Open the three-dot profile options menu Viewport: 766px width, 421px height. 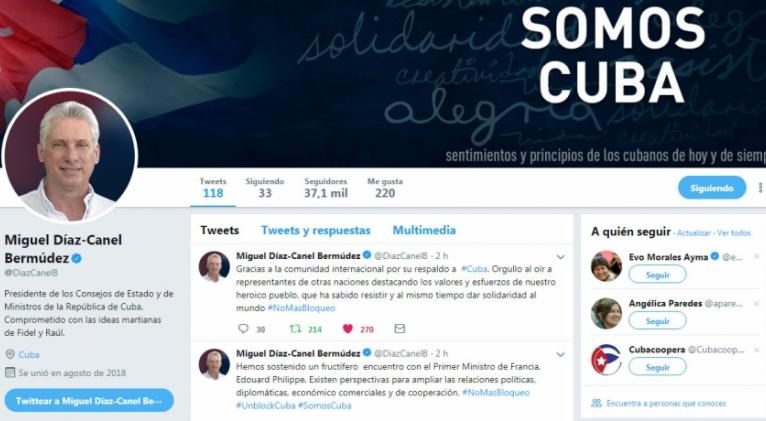click(x=760, y=188)
